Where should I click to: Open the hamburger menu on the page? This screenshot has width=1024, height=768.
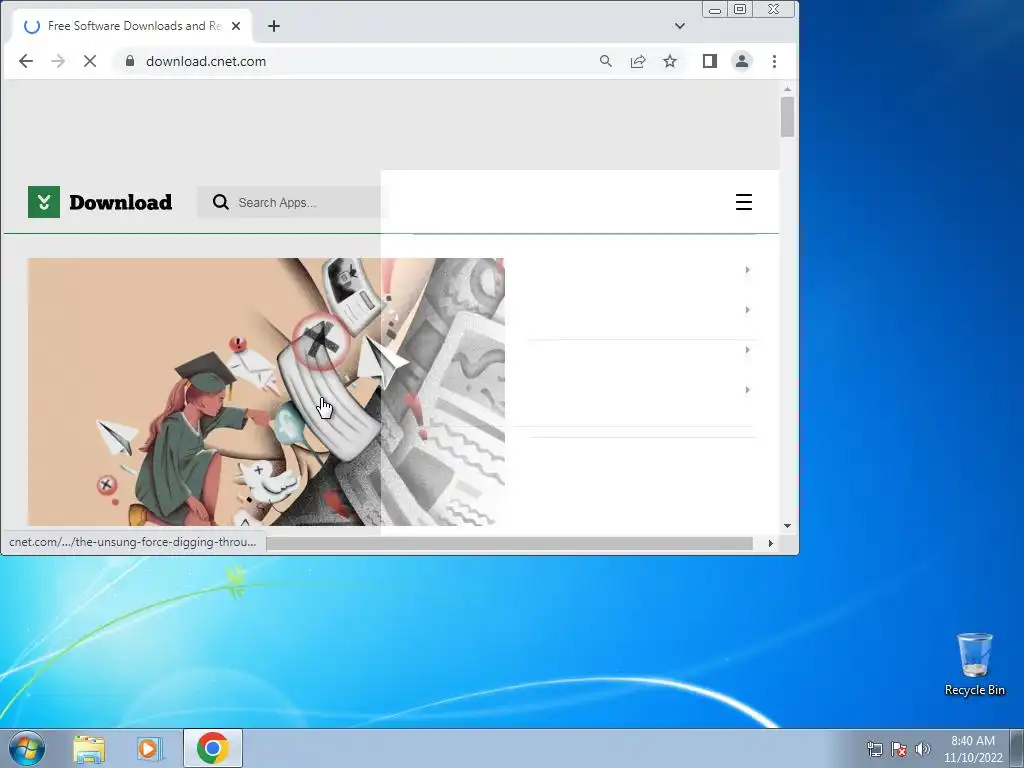(744, 202)
